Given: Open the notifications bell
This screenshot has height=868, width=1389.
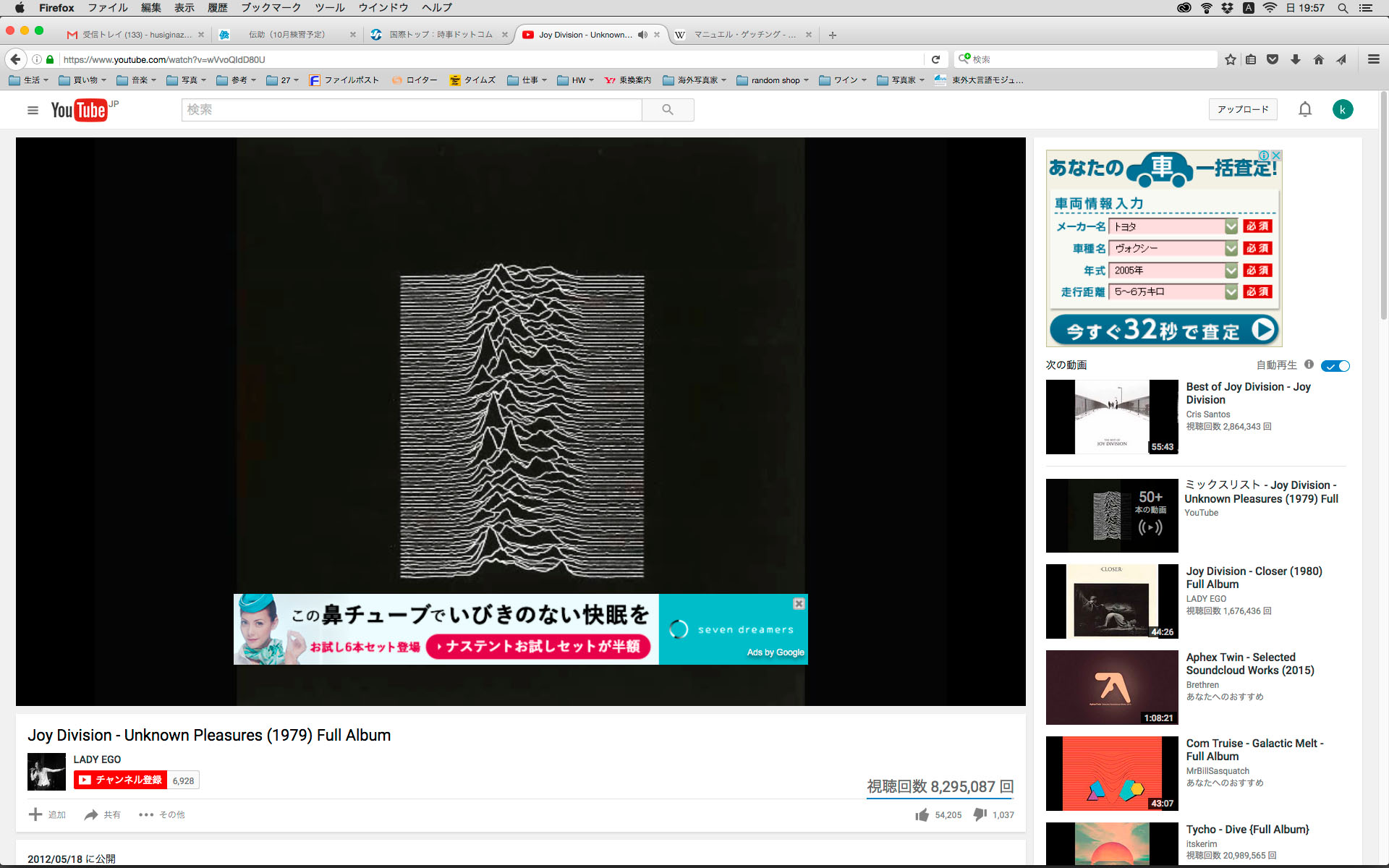Looking at the screenshot, I should [x=1304, y=109].
